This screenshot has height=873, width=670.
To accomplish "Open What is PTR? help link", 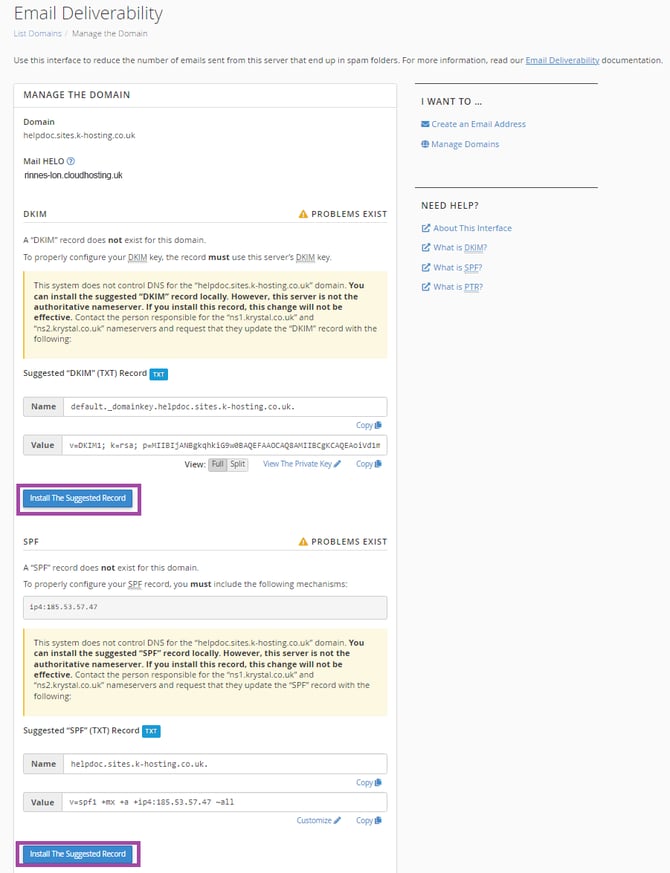I will [458, 287].
